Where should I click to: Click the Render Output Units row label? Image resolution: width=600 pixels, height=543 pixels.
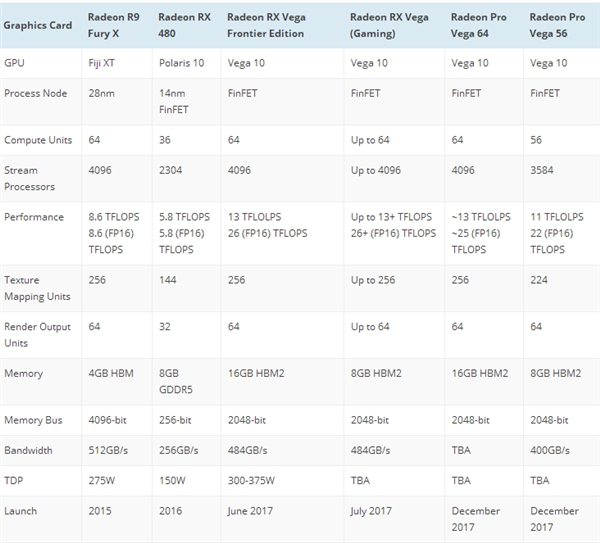40,334
